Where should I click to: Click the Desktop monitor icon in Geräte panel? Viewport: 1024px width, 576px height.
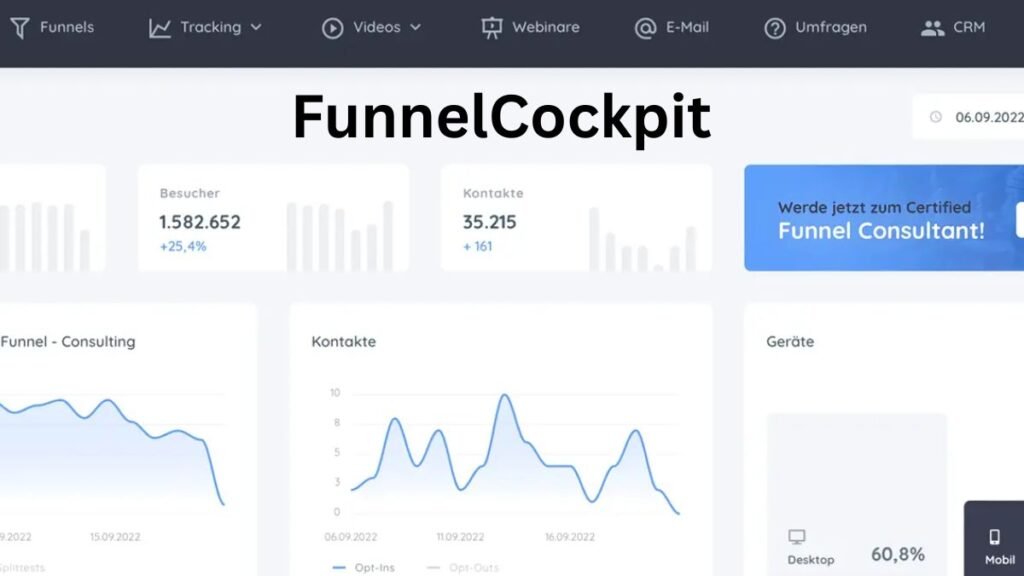click(x=797, y=536)
